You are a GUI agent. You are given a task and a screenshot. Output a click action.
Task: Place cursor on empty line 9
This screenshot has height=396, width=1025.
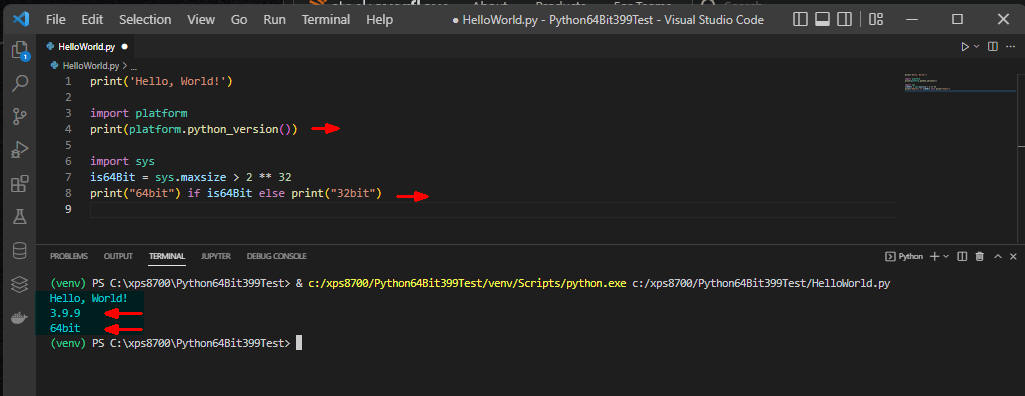click(493, 209)
